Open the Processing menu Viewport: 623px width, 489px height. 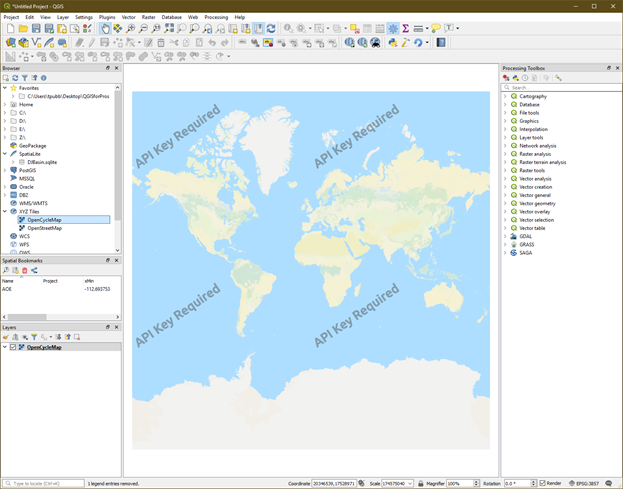216,17
